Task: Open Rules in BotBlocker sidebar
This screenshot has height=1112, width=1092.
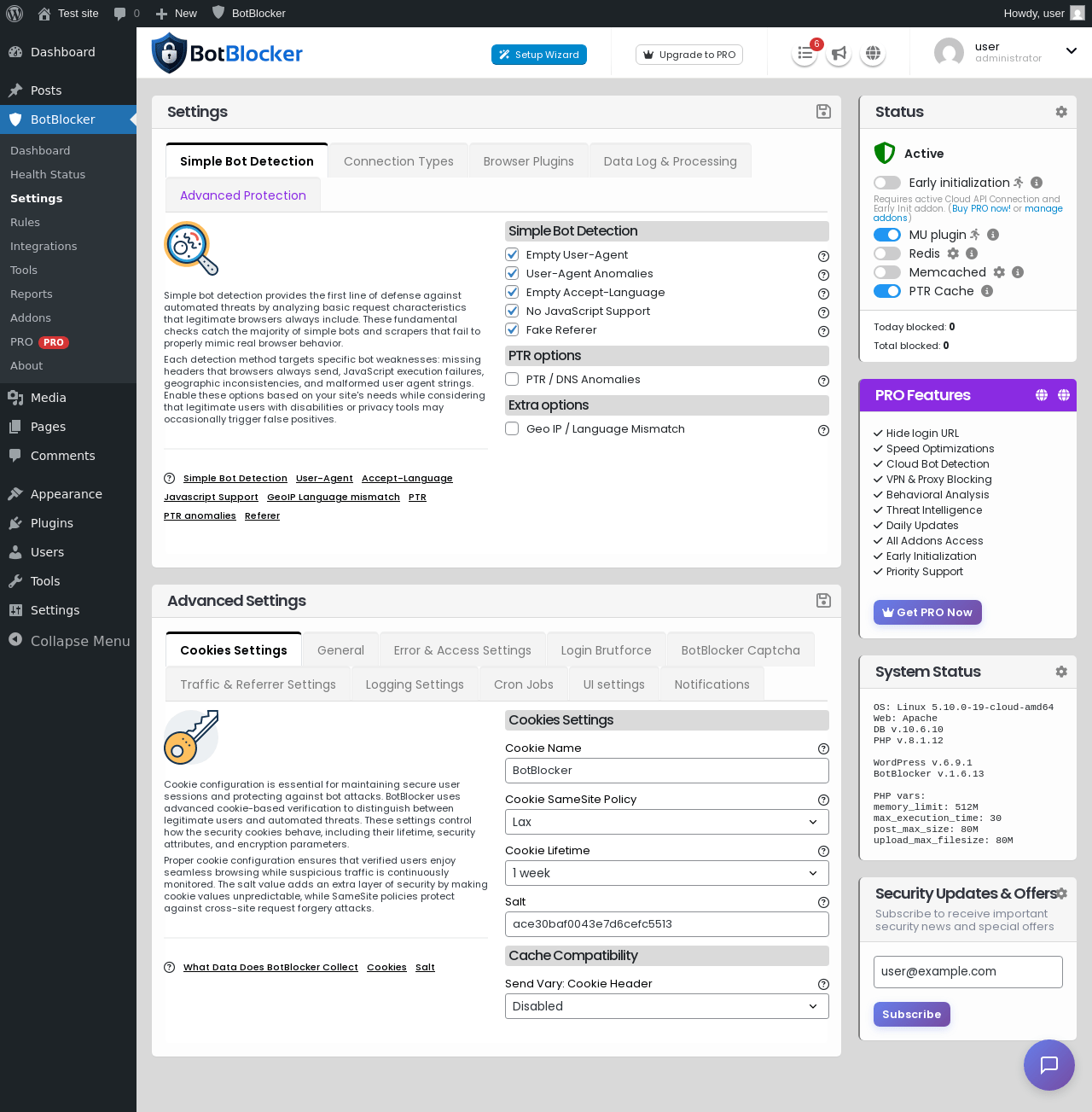Action: [26, 222]
